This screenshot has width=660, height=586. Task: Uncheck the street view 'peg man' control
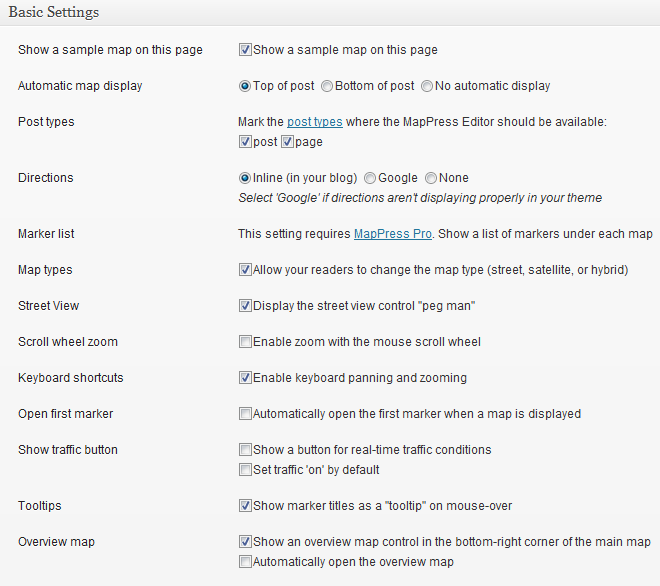coord(245,306)
